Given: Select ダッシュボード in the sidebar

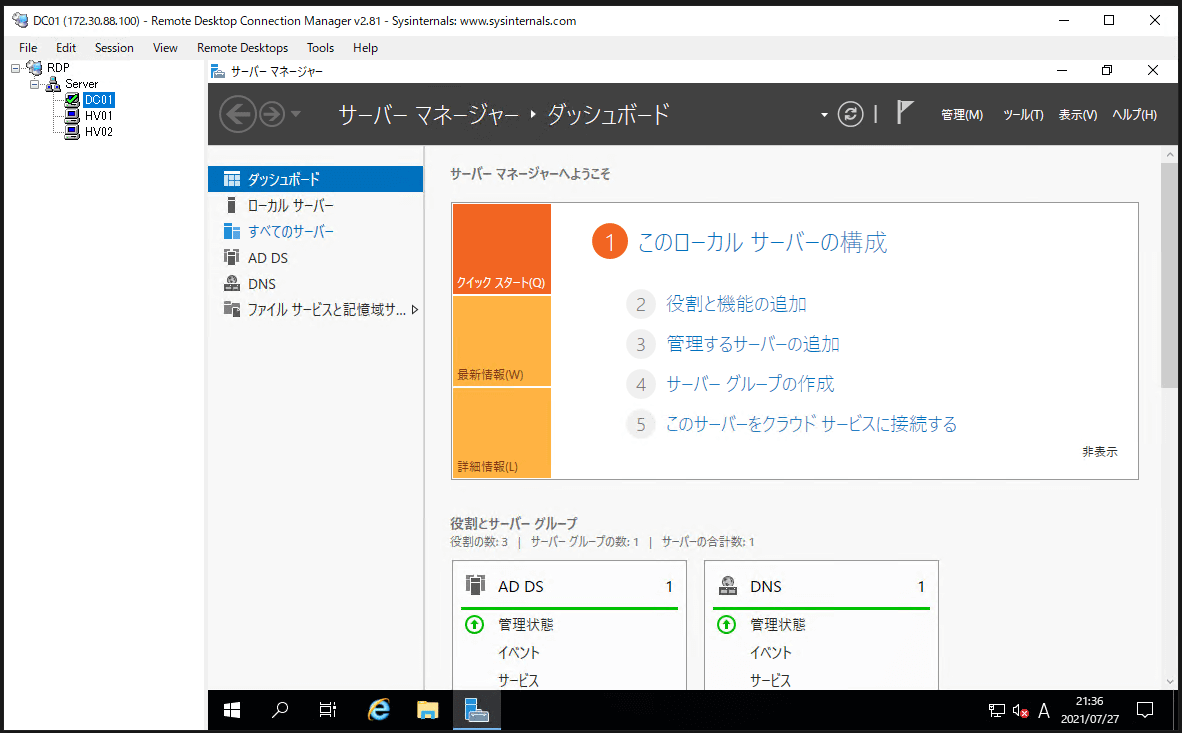Looking at the screenshot, I should click(x=315, y=179).
